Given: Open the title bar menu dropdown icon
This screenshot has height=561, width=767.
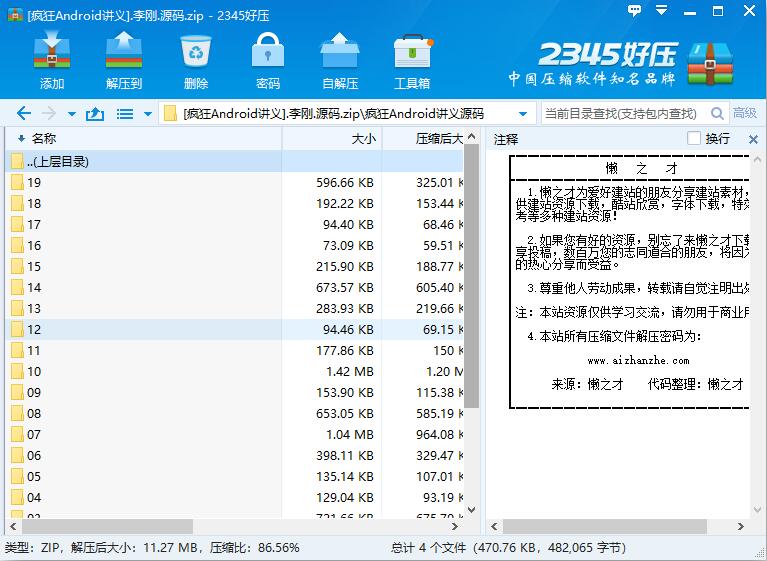Looking at the screenshot, I should coord(661,10).
